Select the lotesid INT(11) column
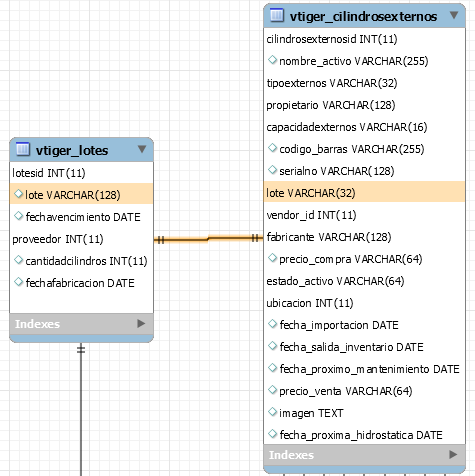The width and height of the screenshot is (475, 476). [81, 173]
